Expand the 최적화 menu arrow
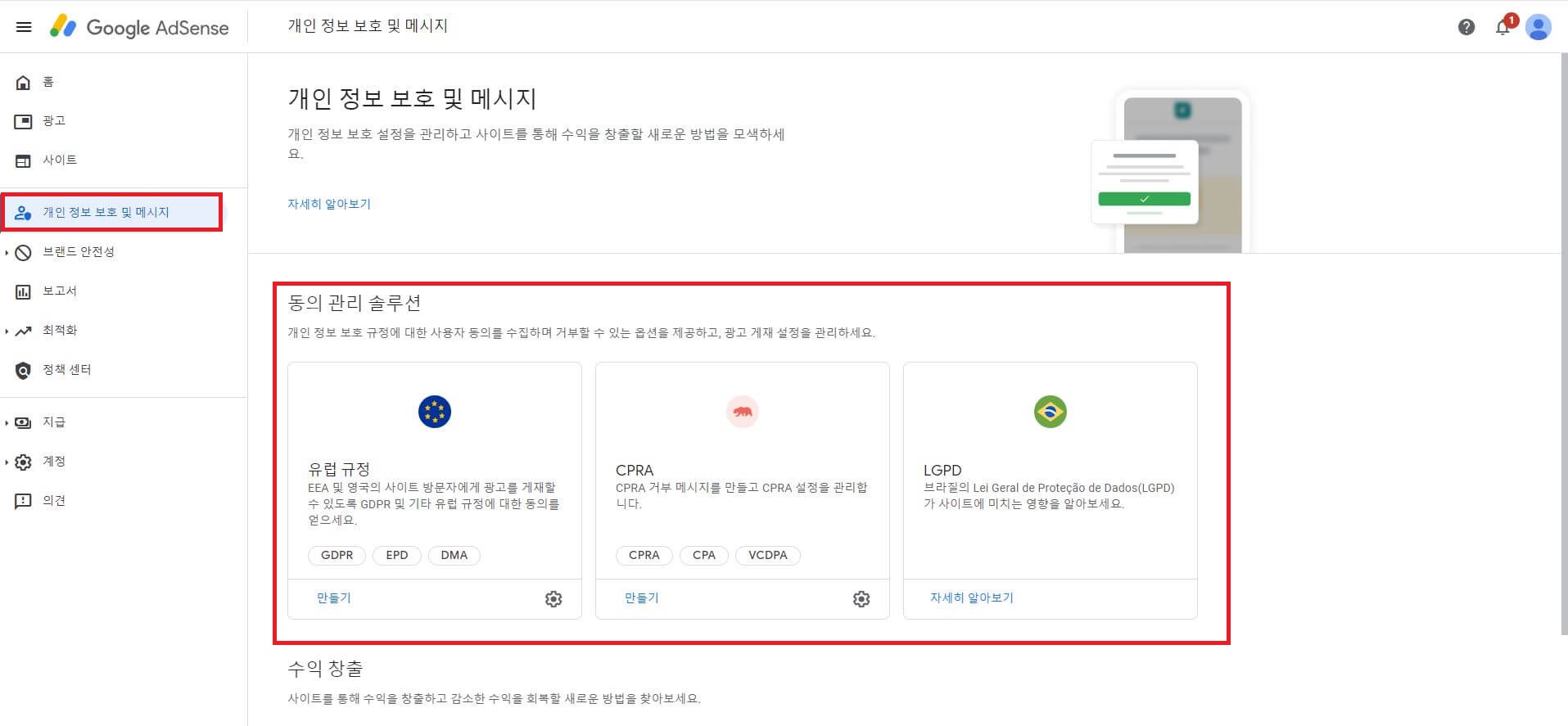1568x726 pixels. 7,331
